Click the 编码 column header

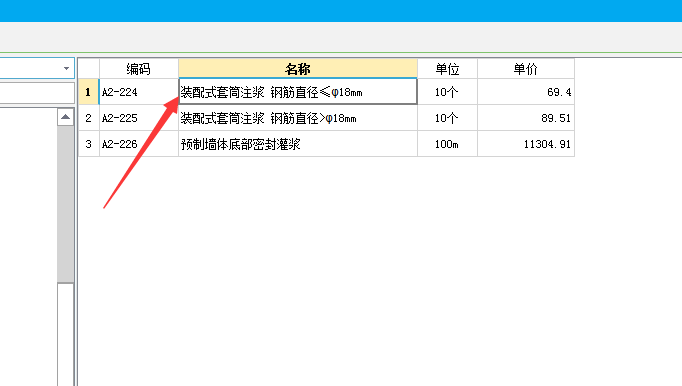click(x=139, y=69)
